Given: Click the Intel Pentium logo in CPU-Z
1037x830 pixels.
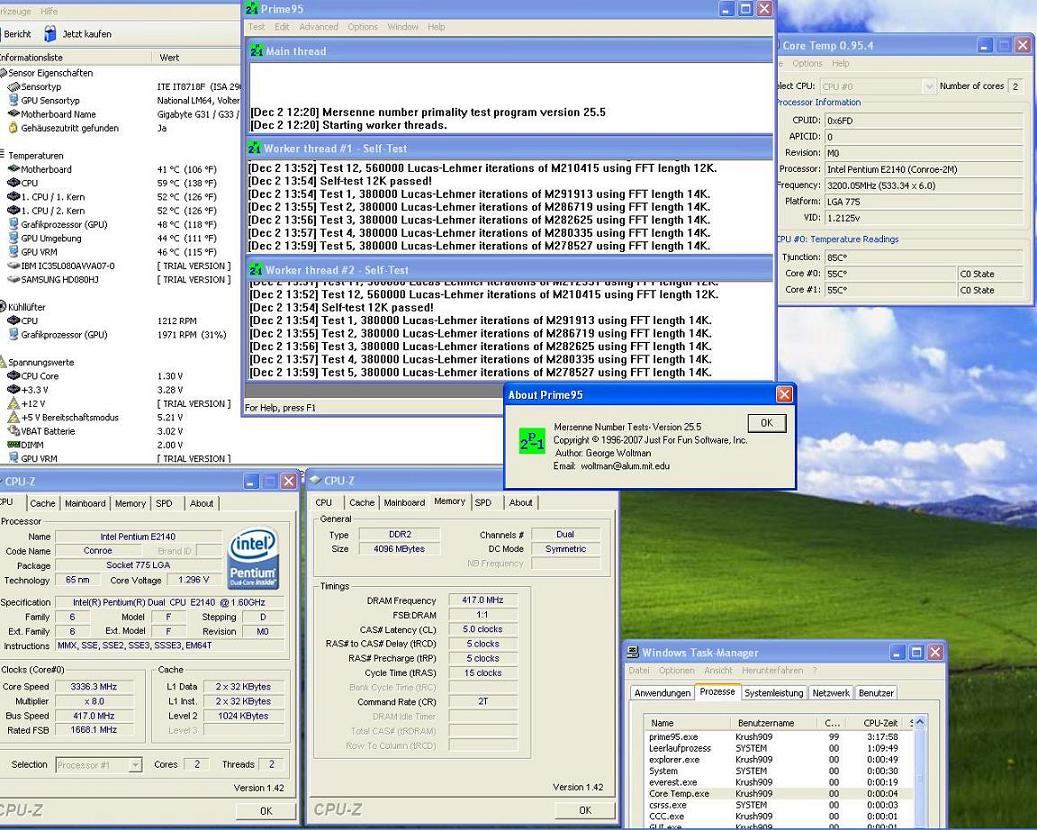Looking at the screenshot, I should pos(253,558).
